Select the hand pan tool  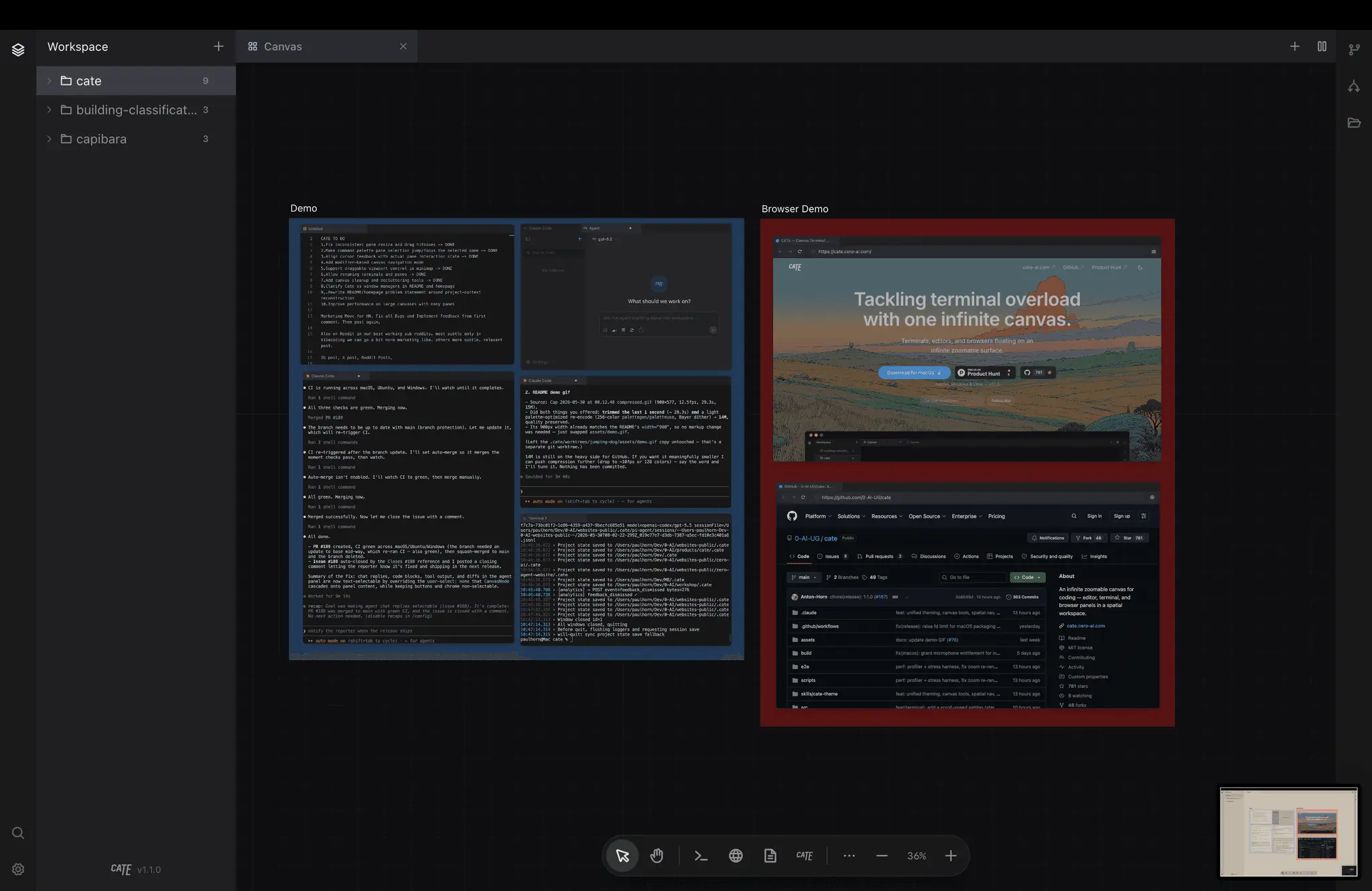(657, 855)
